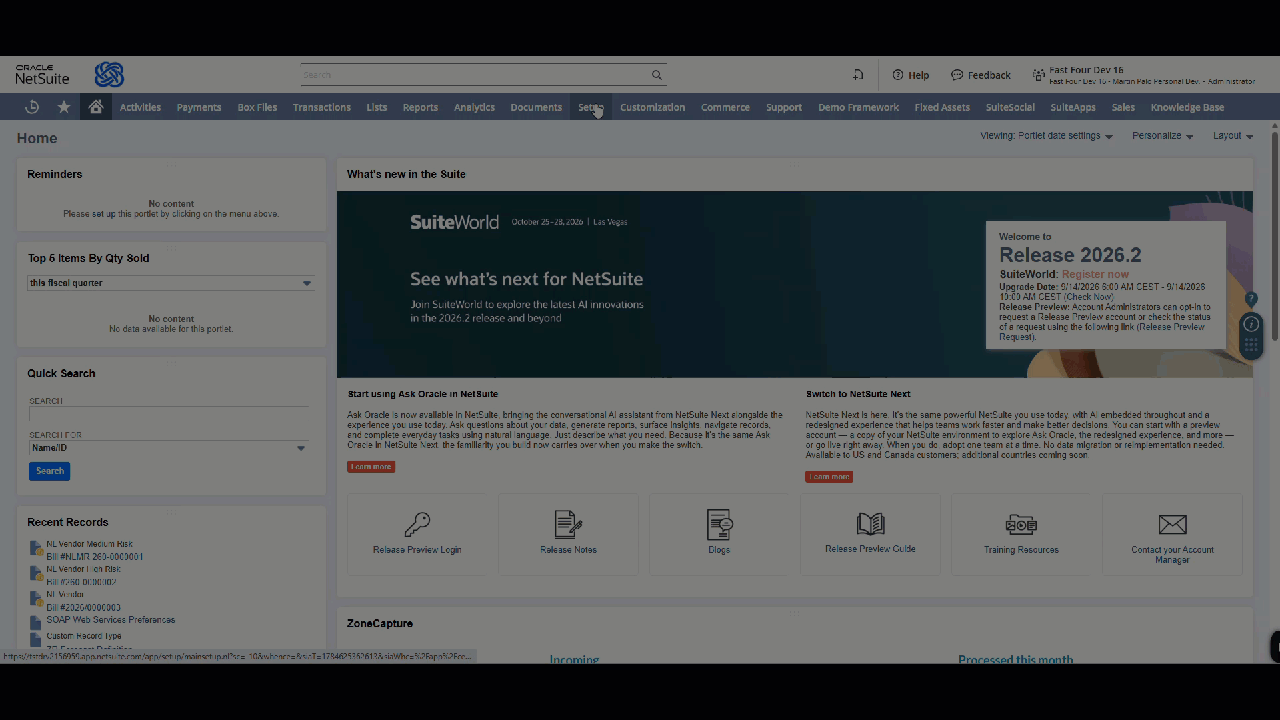
Task: Click the Release Preview Guide book icon
Action: (x=870, y=524)
